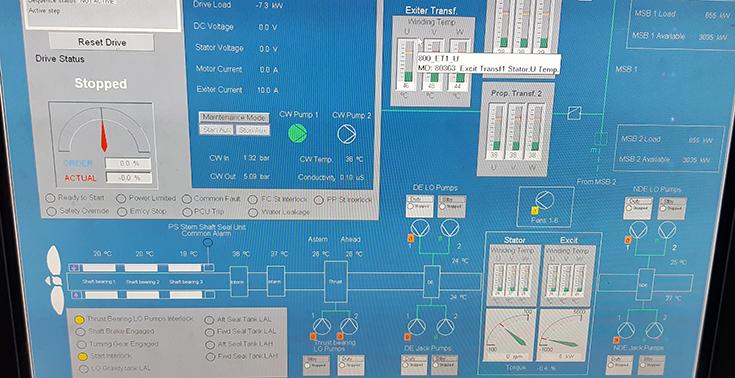Image resolution: width=735 pixels, height=378 pixels.
Task: Click the running CW Pump 1 icon
Action: pos(298,133)
